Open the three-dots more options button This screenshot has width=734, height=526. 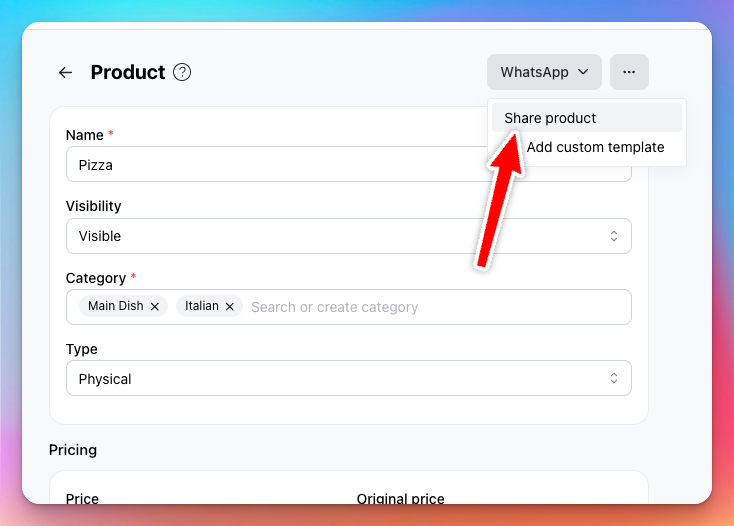tap(629, 72)
